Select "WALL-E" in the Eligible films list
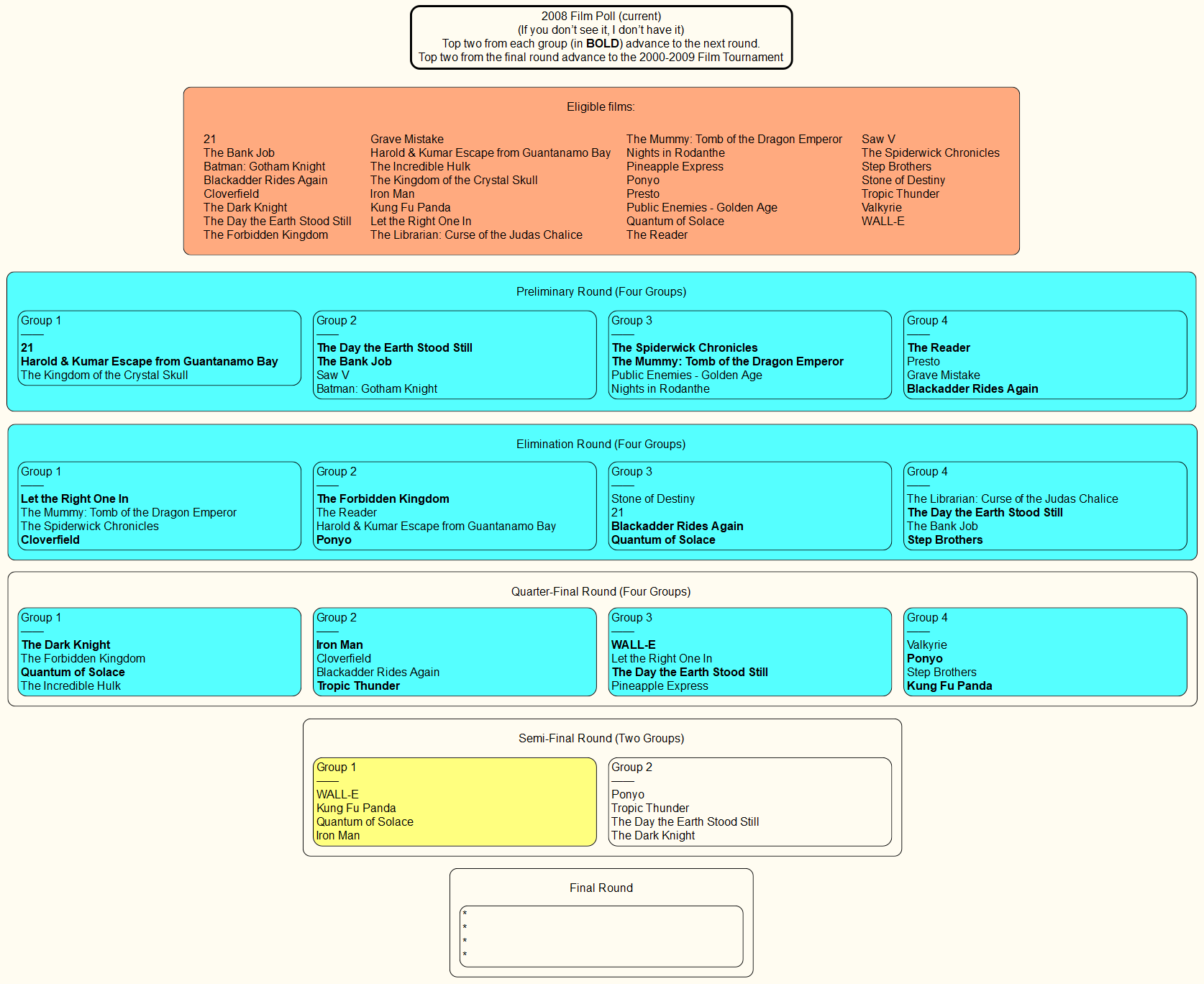 [883, 222]
